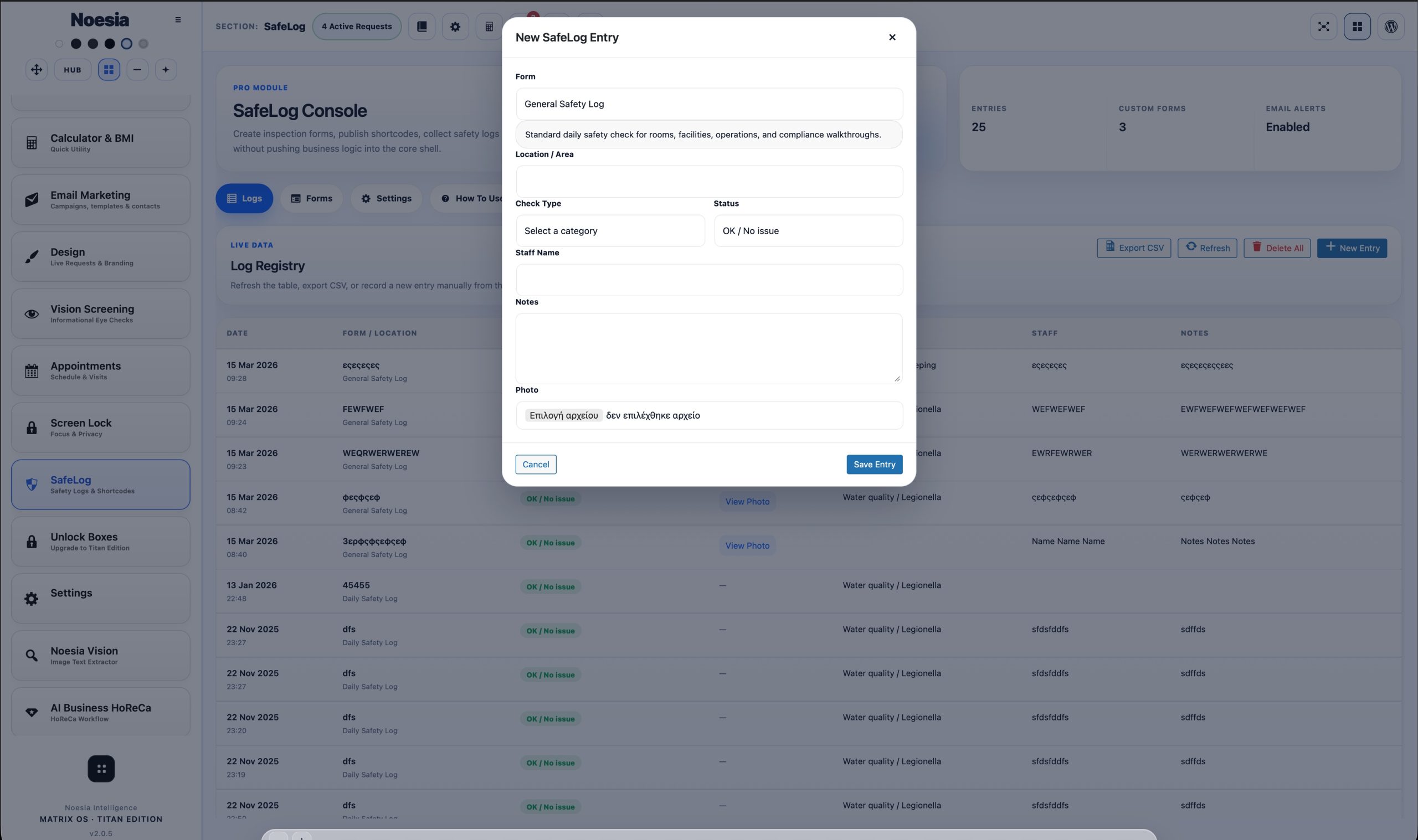Switch sidebar to grid view icon
Viewport: 1418px width, 840px height.
pos(109,70)
